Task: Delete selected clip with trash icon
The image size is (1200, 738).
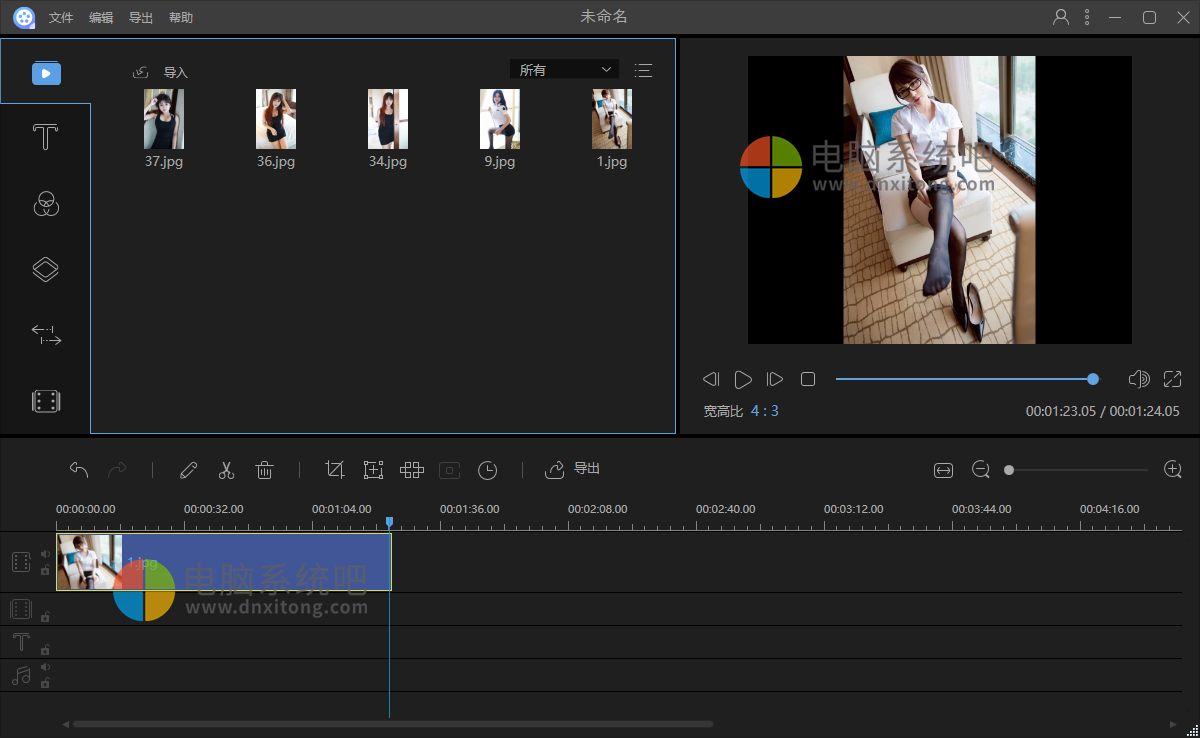Action: pos(265,469)
